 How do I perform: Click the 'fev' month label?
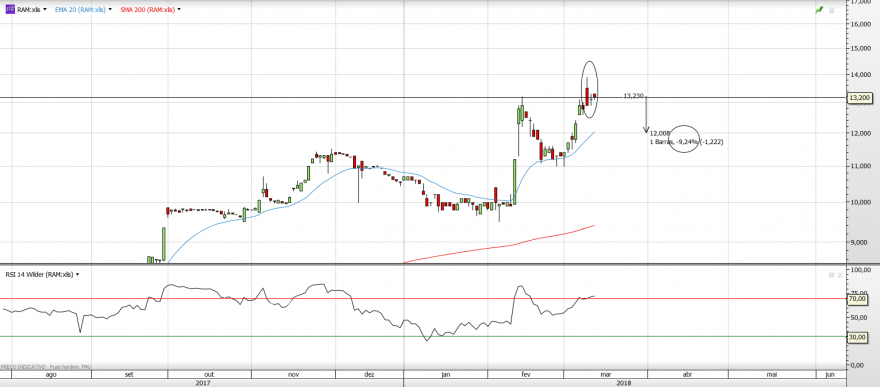(526, 374)
